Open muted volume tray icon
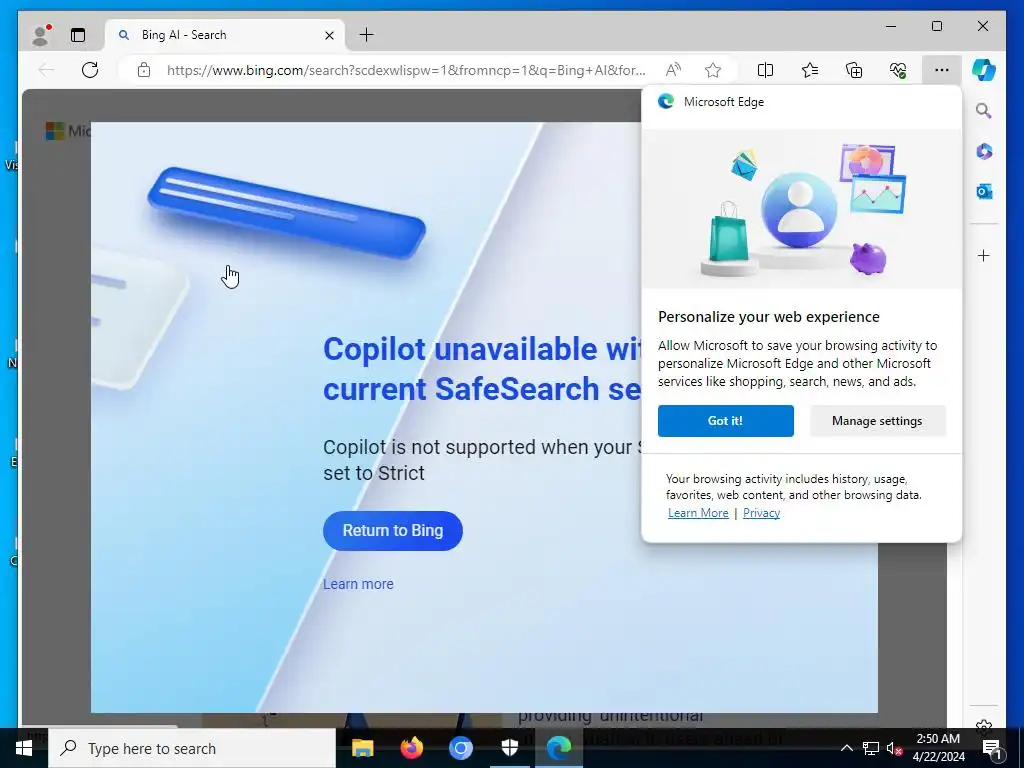Image resolution: width=1024 pixels, height=768 pixels. pyautogui.click(x=894, y=748)
